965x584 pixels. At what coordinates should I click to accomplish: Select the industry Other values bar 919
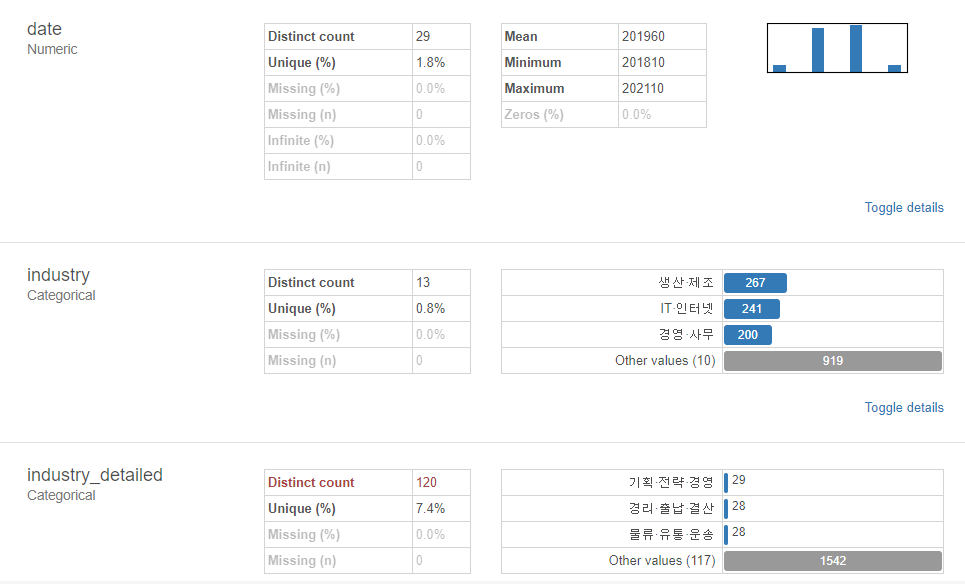pyautogui.click(x=833, y=361)
